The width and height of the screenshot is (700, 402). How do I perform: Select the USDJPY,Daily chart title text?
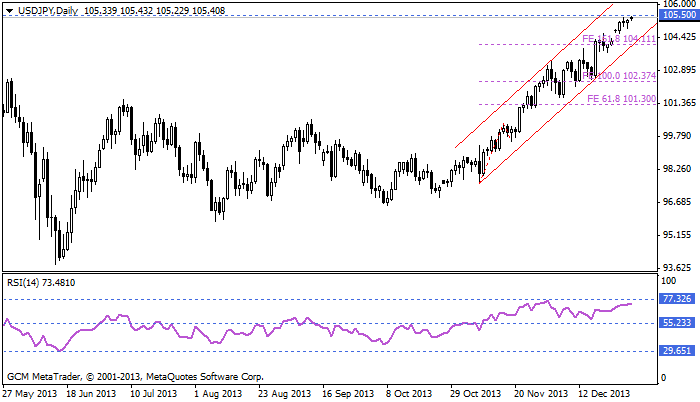[x=48, y=11]
